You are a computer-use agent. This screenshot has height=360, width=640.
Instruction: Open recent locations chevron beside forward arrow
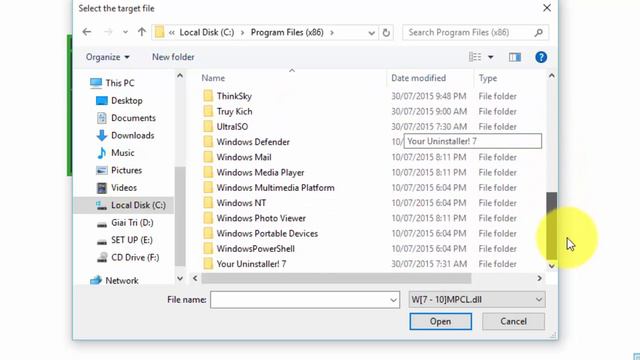coord(125,32)
